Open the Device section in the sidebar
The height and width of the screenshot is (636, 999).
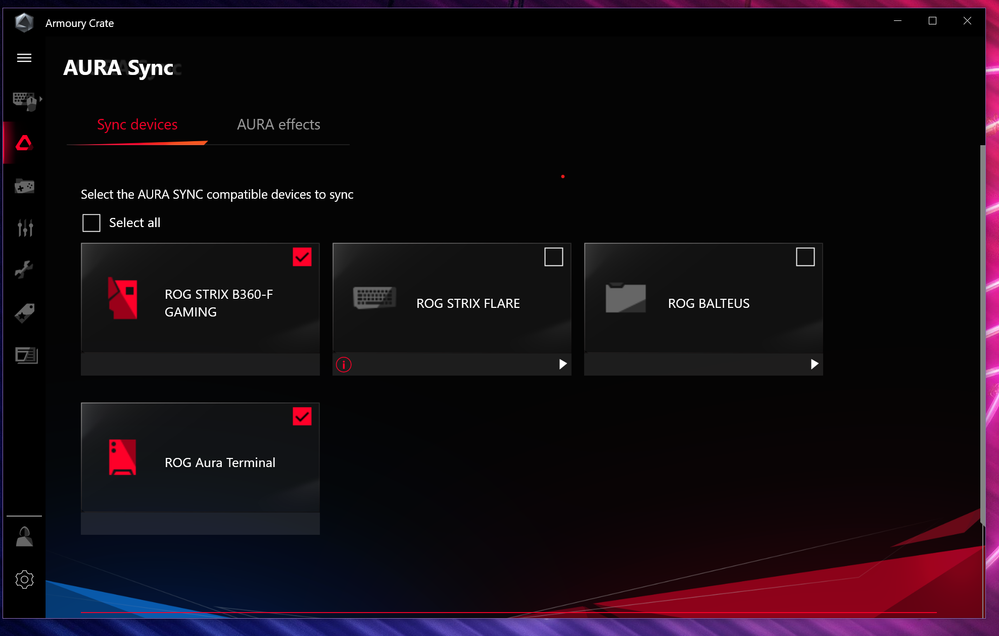pos(25,101)
